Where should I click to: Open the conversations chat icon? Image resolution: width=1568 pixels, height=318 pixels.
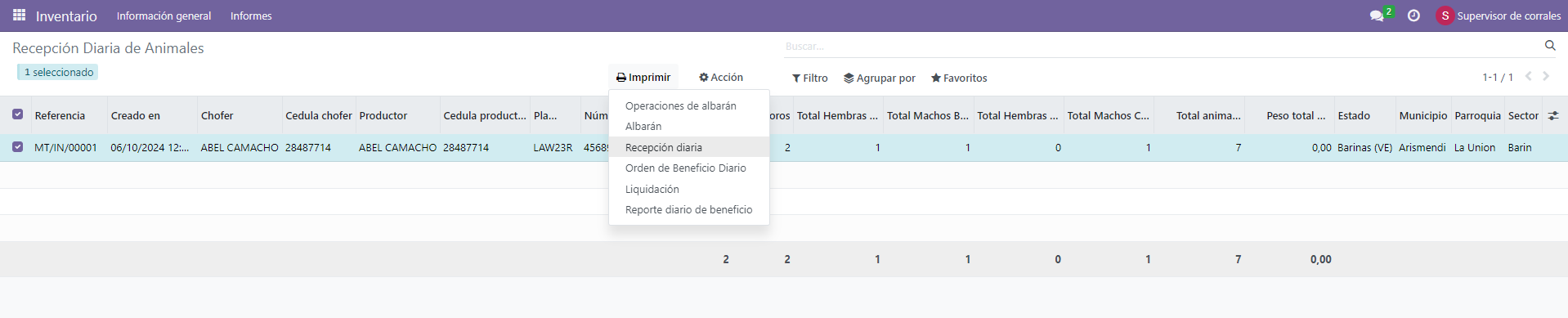(x=1377, y=16)
